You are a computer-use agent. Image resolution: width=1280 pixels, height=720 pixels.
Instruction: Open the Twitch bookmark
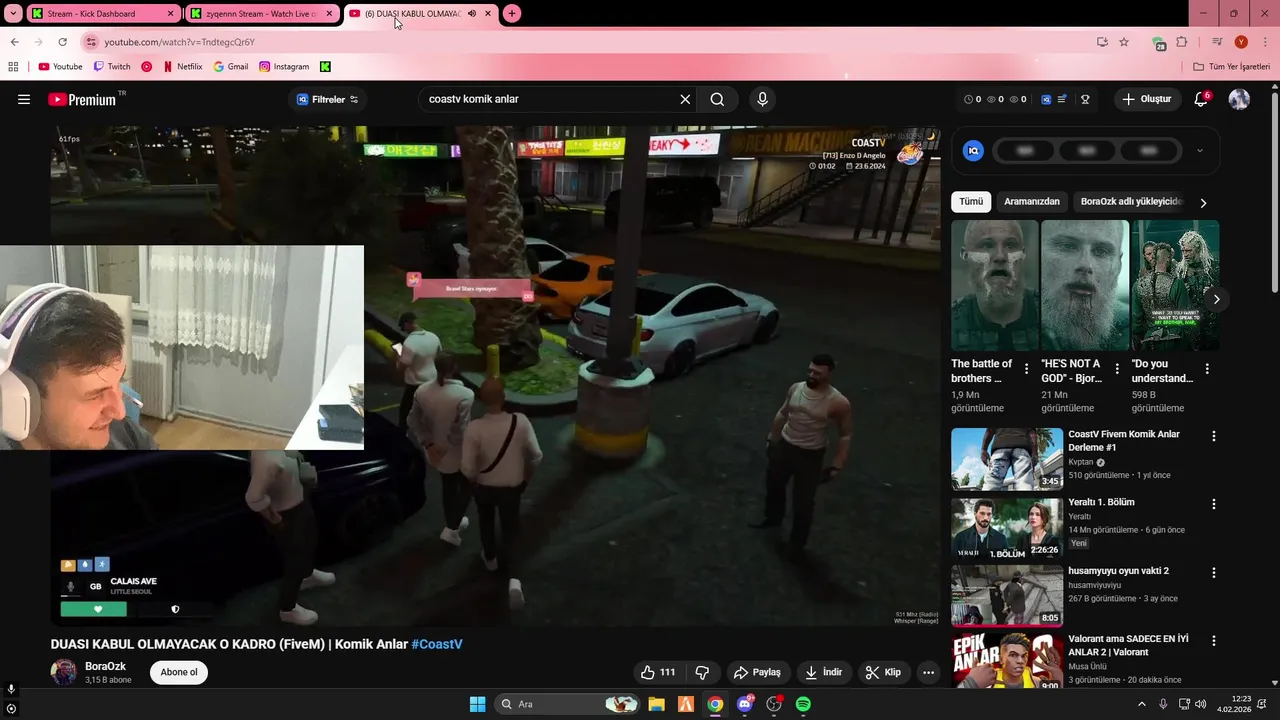(112, 67)
